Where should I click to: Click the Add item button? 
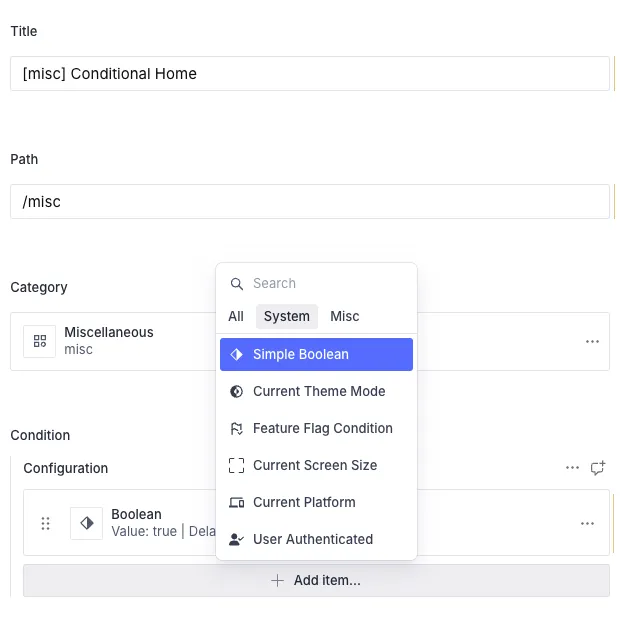coord(316,580)
